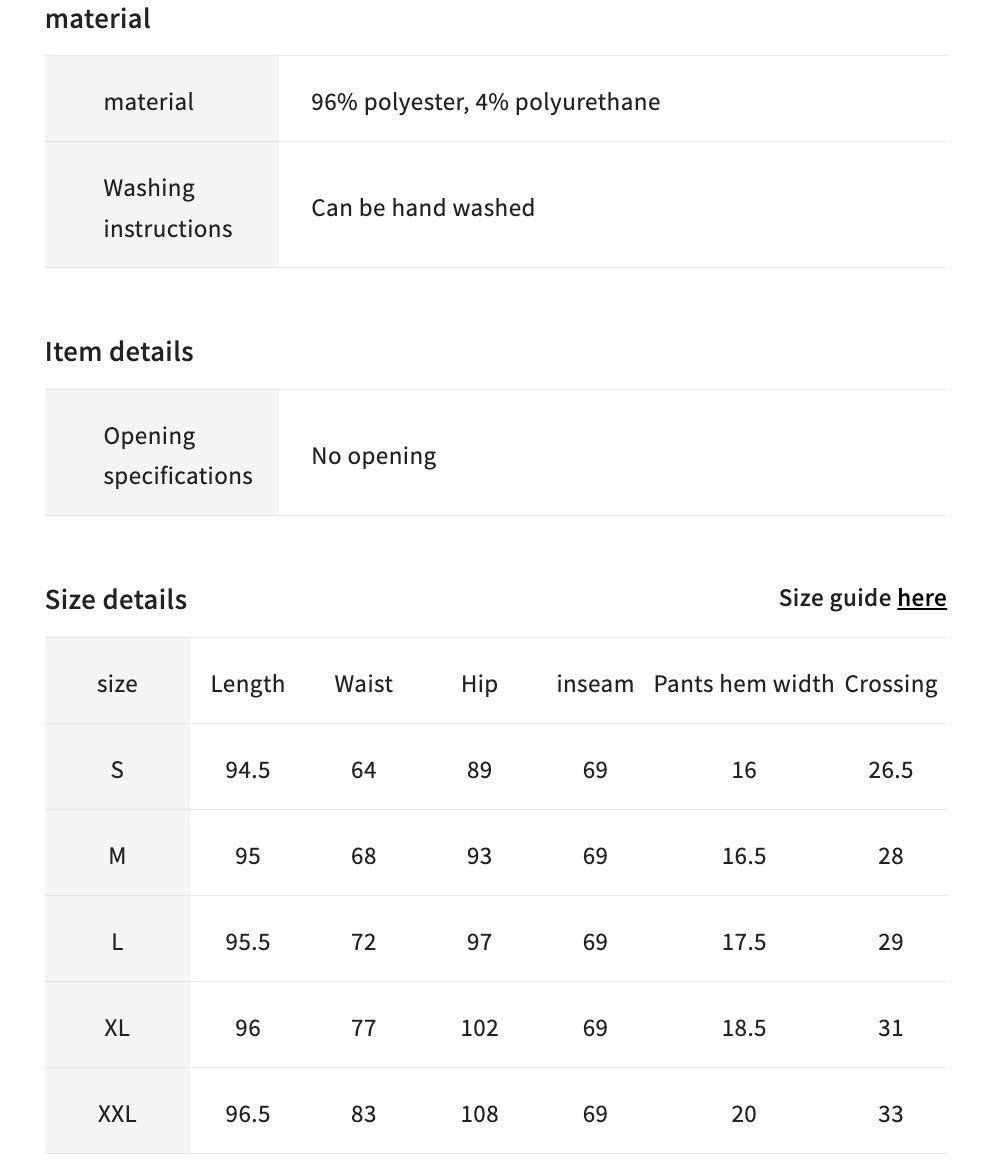
Task: Click the Length column header
Action: (247, 683)
